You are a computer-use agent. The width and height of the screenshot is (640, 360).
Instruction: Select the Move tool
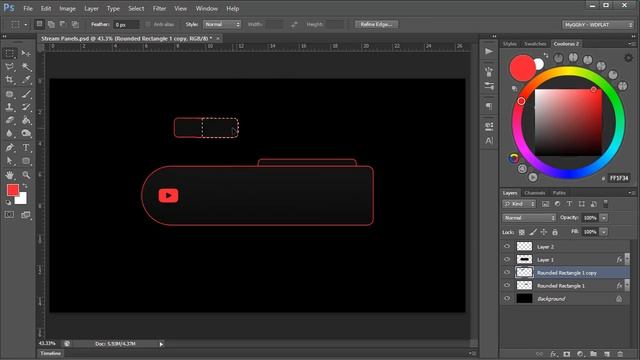26,53
